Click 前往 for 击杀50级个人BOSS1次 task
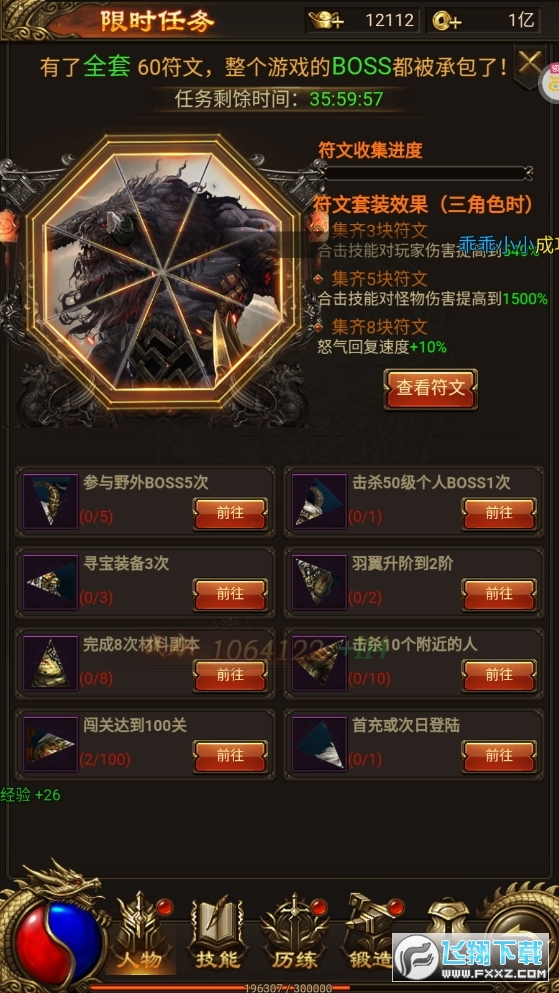The height and width of the screenshot is (993, 559). point(499,514)
